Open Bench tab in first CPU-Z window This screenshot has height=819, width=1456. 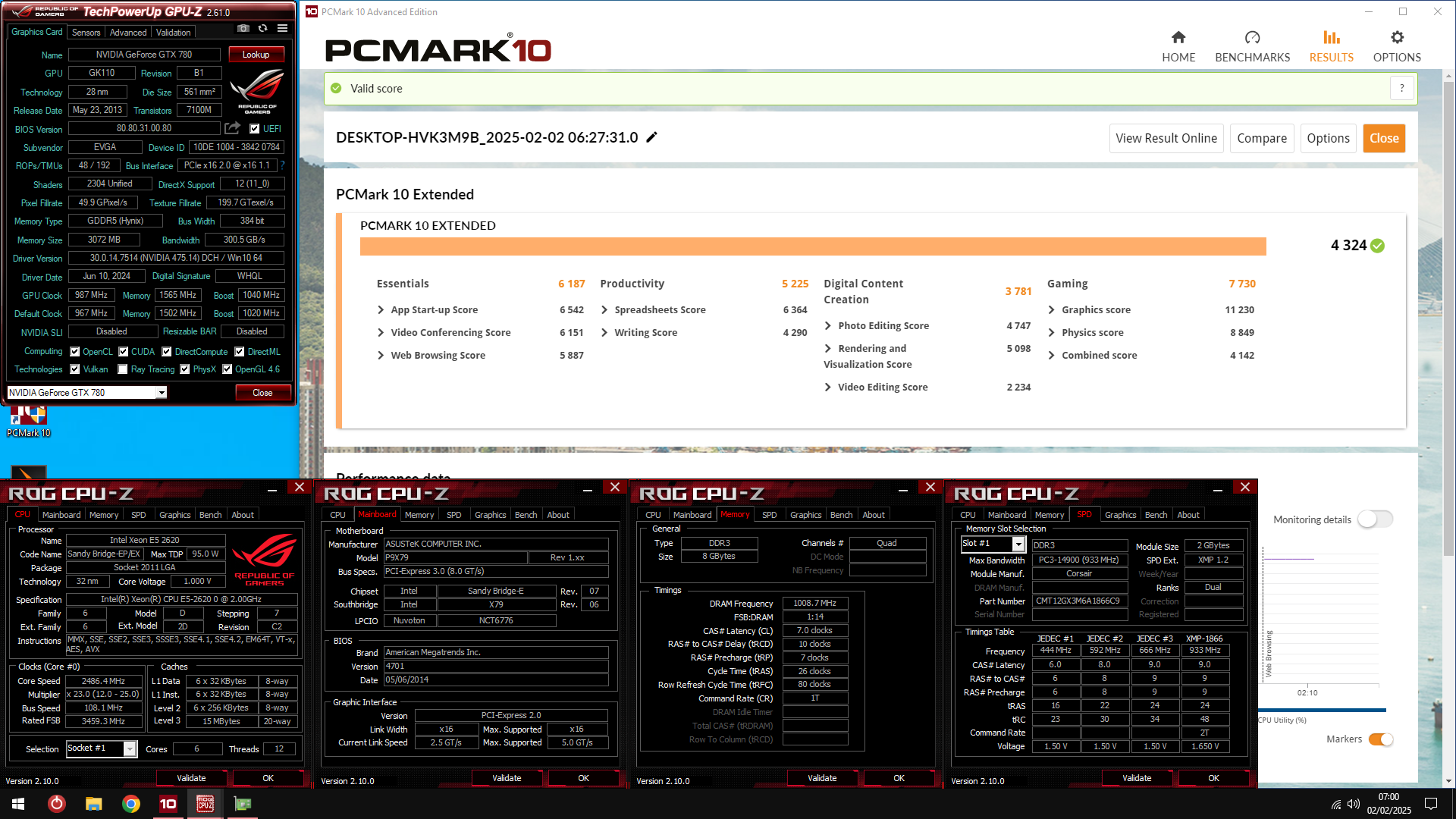click(210, 515)
